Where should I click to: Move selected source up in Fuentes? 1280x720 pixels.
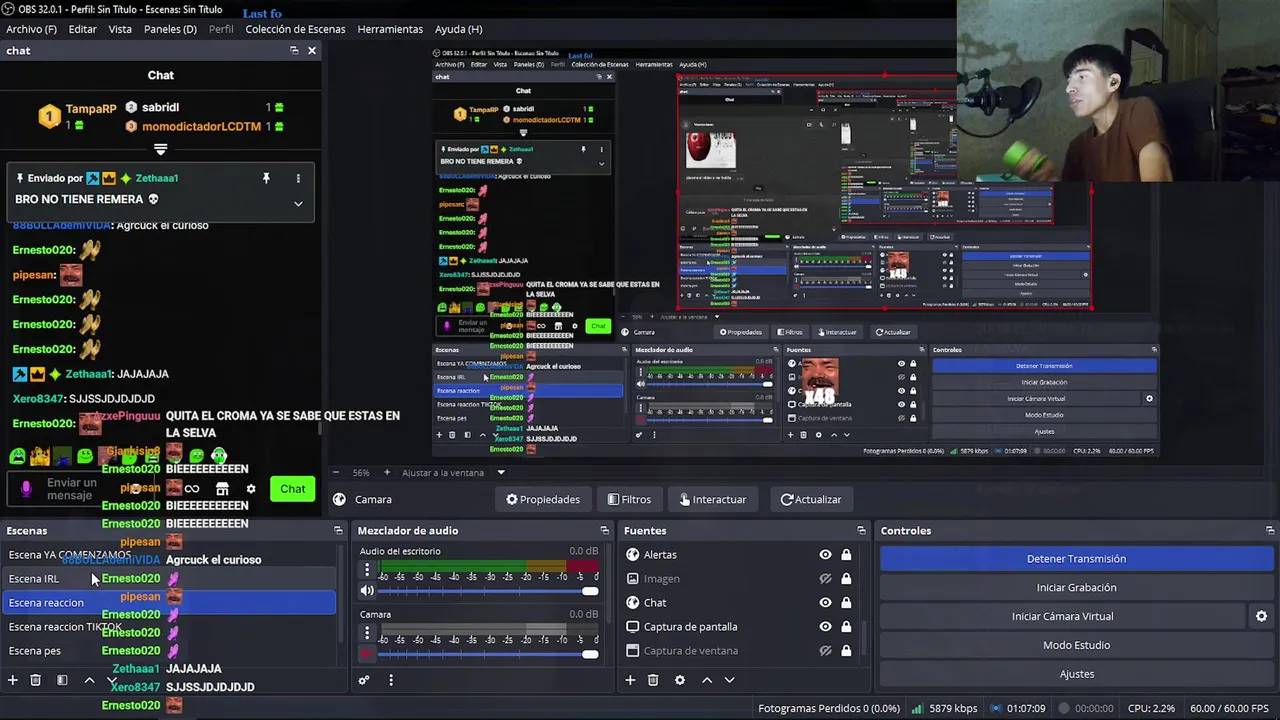707,680
